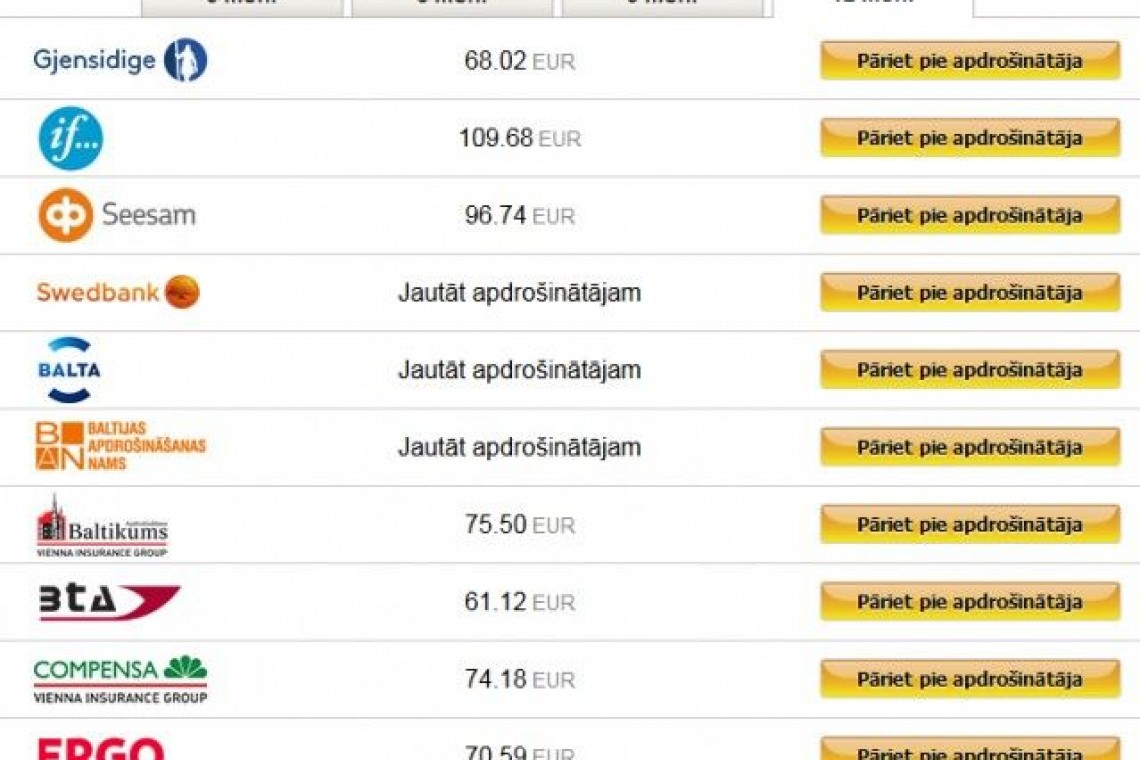Open the if... insurance logo
Image resolution: width=1140 pixels, height=760 pixels.
coord(71,138)
